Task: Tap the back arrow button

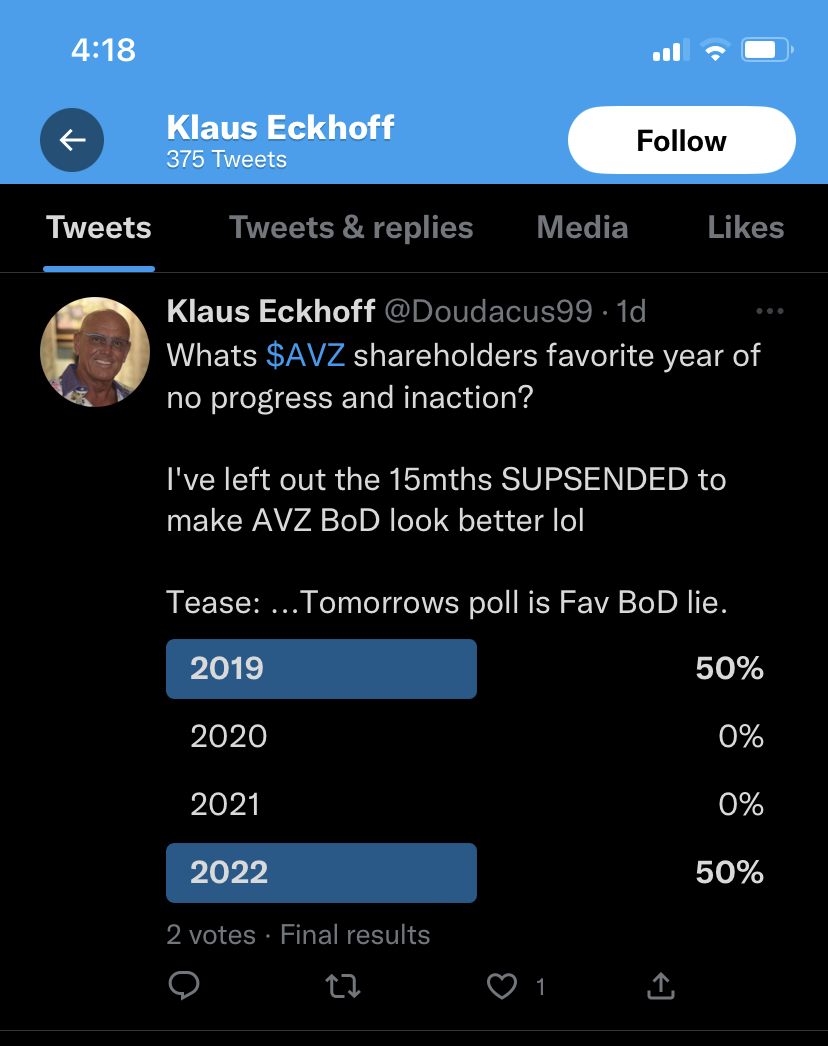Action: 72,140
